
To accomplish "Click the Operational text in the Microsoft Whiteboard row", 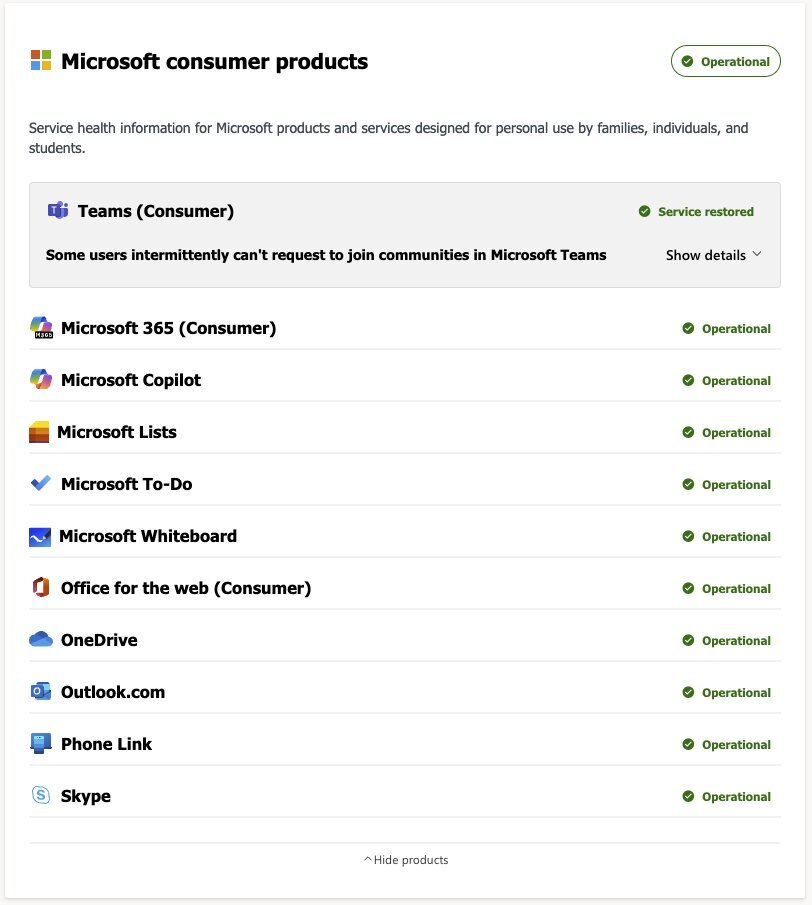I will (736, 537).
